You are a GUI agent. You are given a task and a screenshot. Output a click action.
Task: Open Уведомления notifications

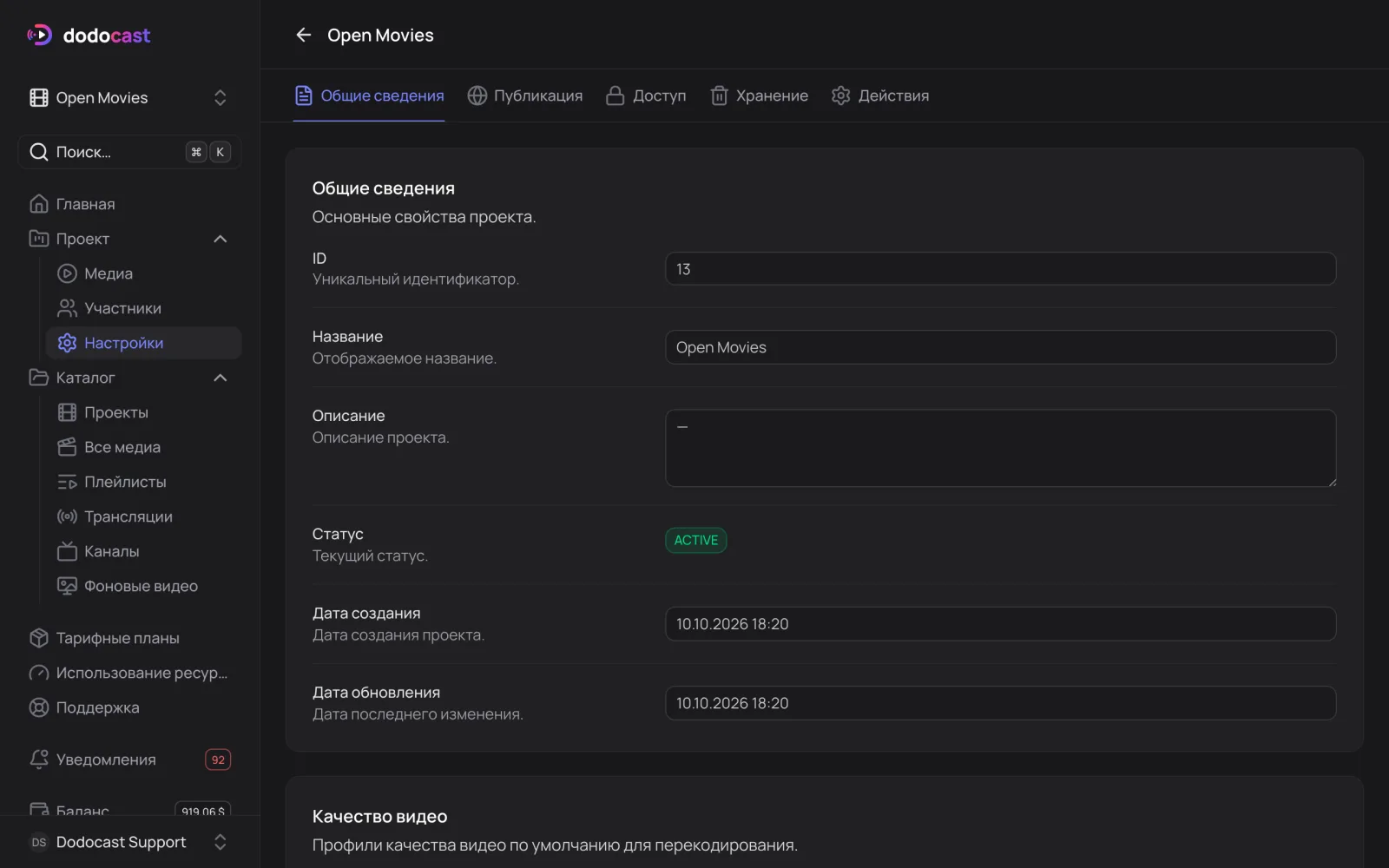(129, 759)
